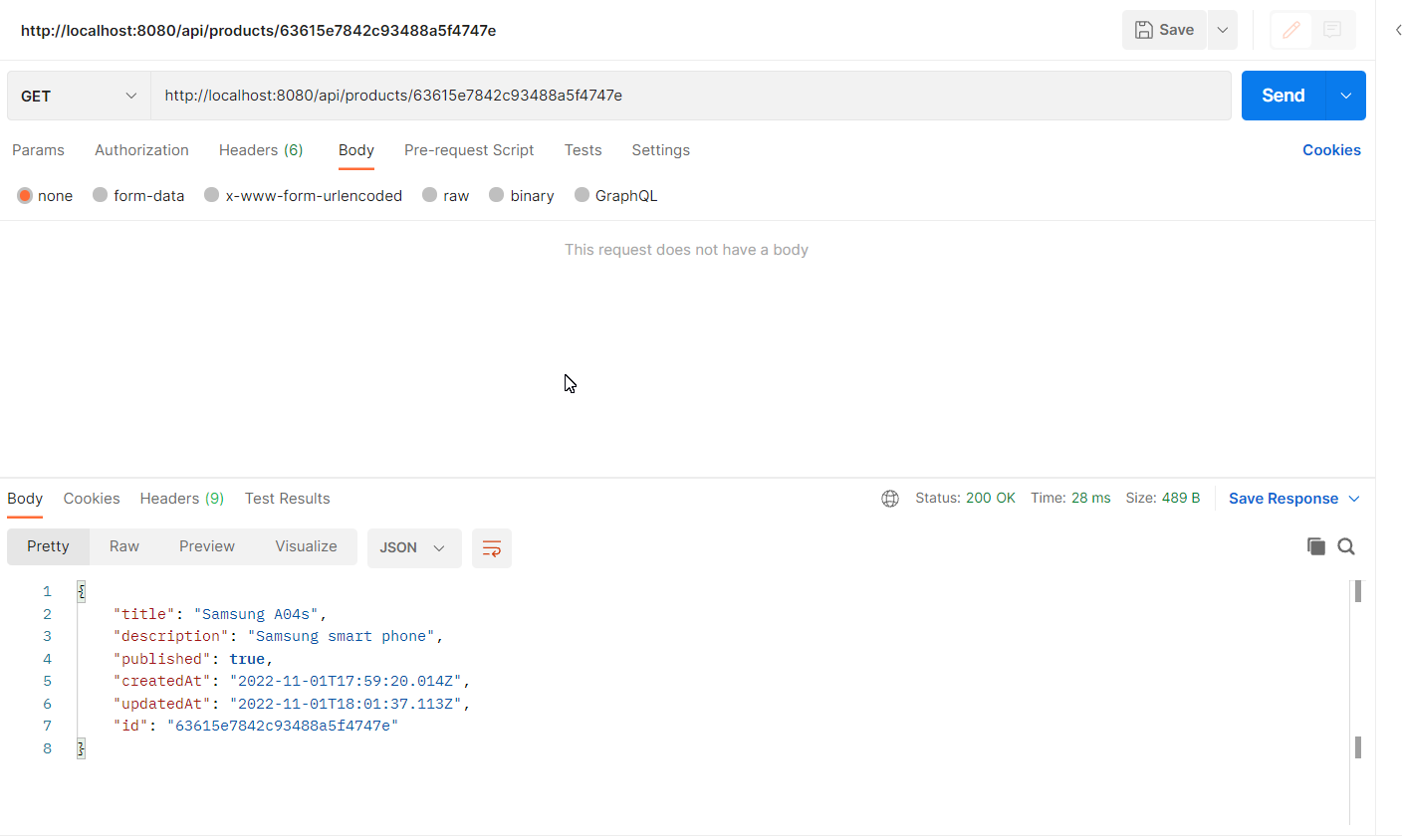Click line number 8 in response
Viewport: 1402px width, 840px height.
point(47,748)
